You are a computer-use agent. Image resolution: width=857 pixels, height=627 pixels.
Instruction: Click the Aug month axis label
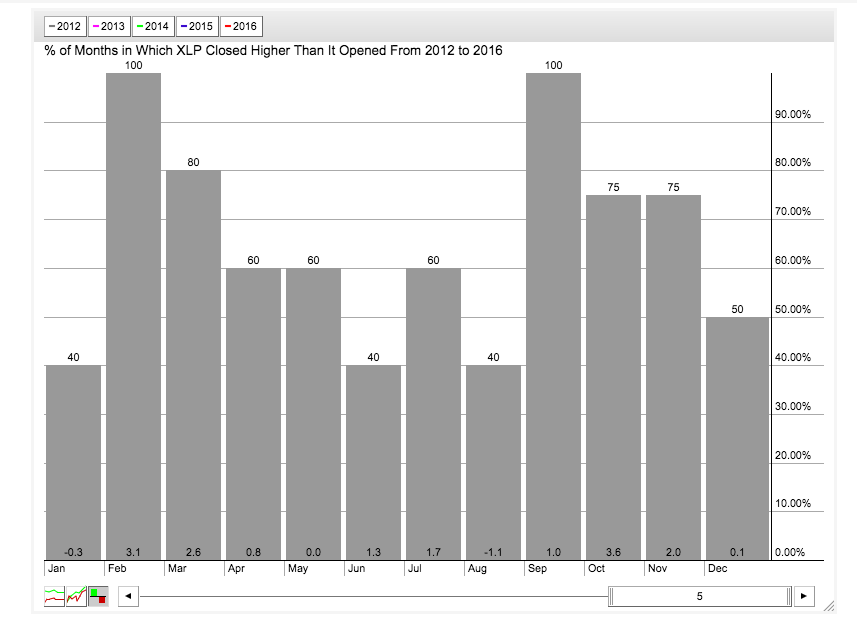pos(477,569)
